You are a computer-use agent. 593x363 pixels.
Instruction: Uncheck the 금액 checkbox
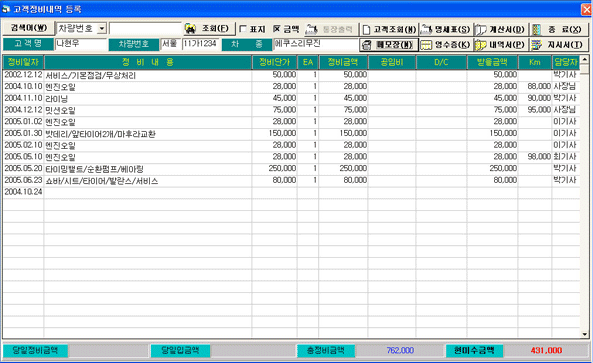276,29
